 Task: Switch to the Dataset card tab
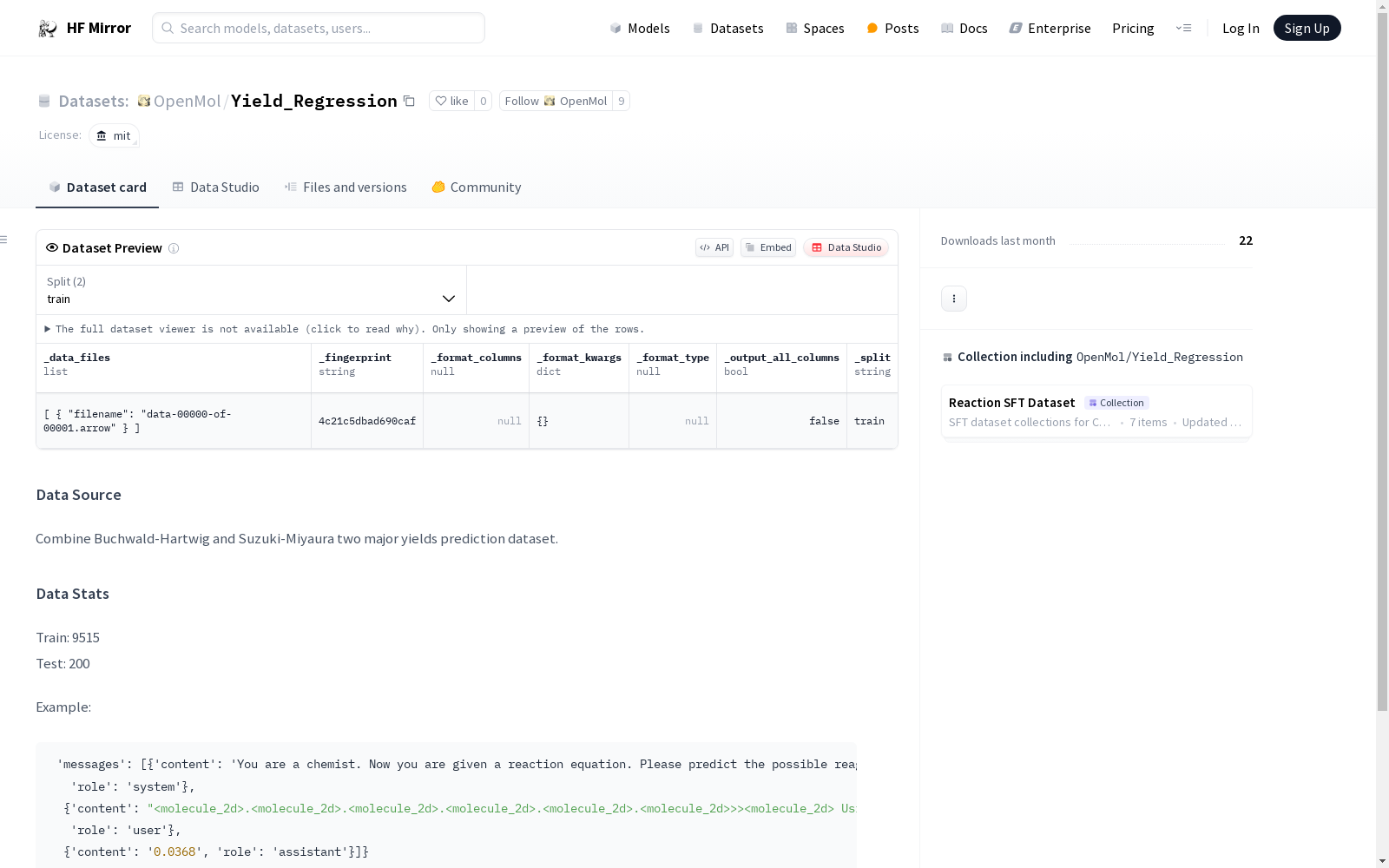tap(97, 187)
